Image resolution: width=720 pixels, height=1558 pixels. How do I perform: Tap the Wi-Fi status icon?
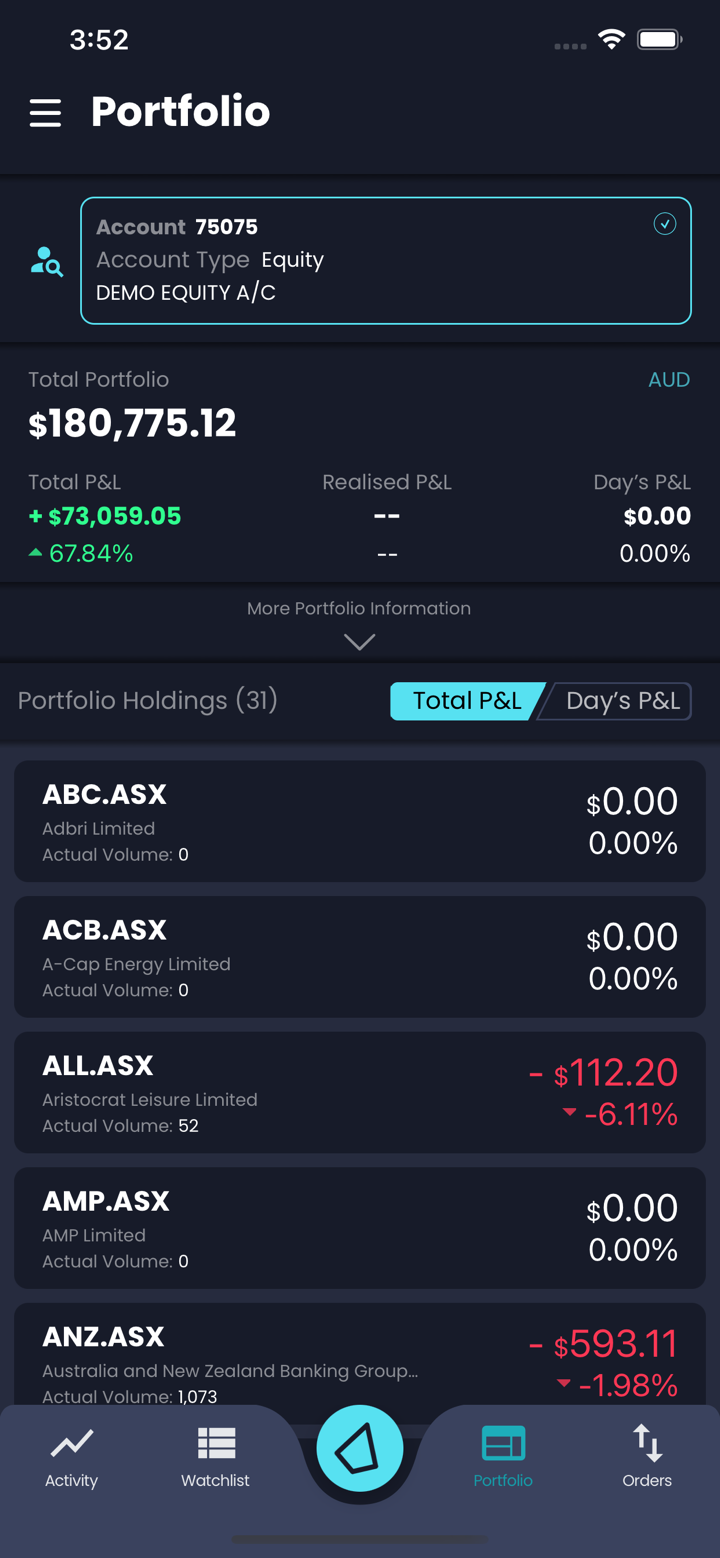tap(611, 40)
